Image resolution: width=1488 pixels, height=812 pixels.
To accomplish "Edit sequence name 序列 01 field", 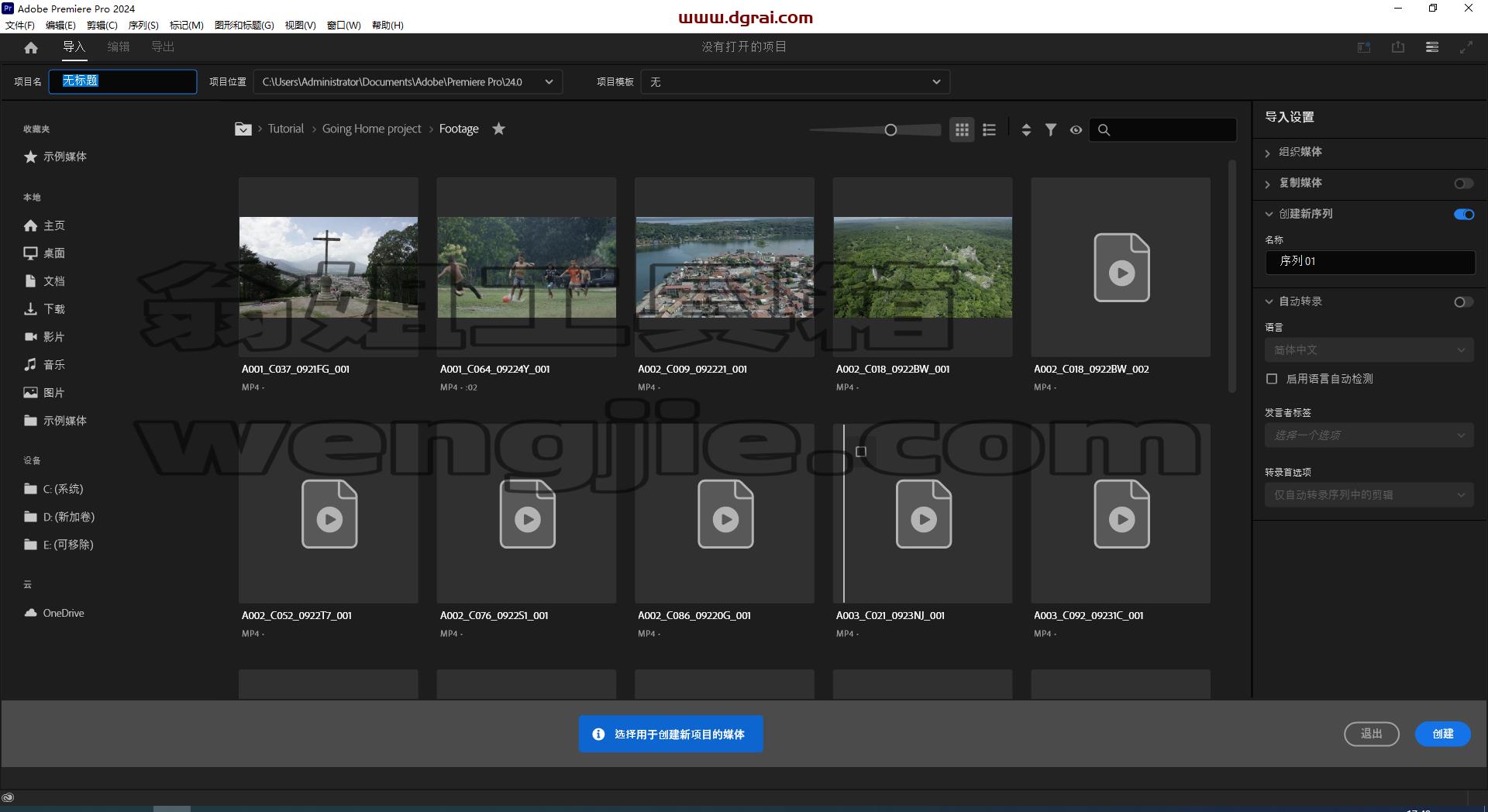I will pyautogui.click(x=1369, y=262).
